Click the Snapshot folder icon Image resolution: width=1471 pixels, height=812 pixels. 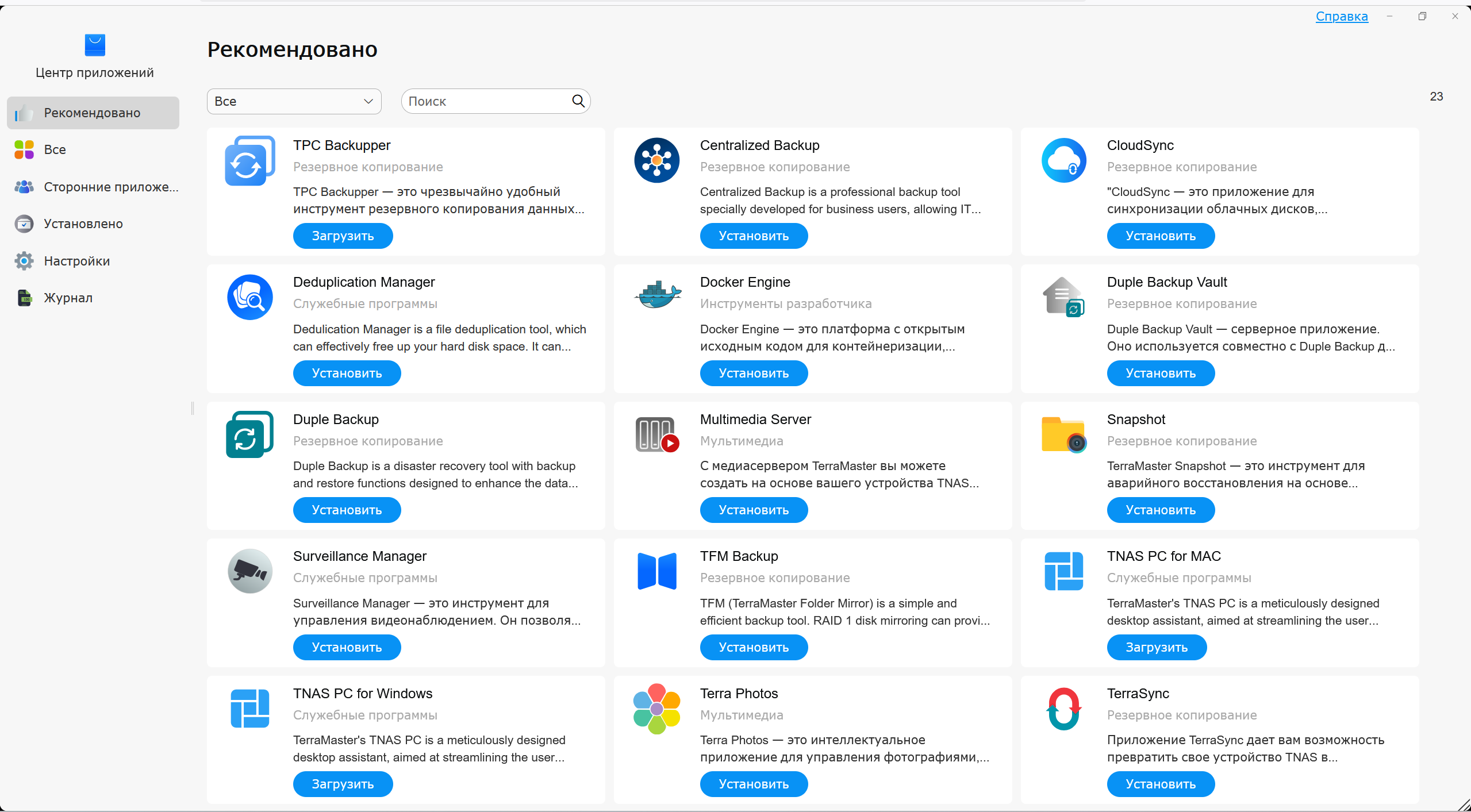(1063, 434)
